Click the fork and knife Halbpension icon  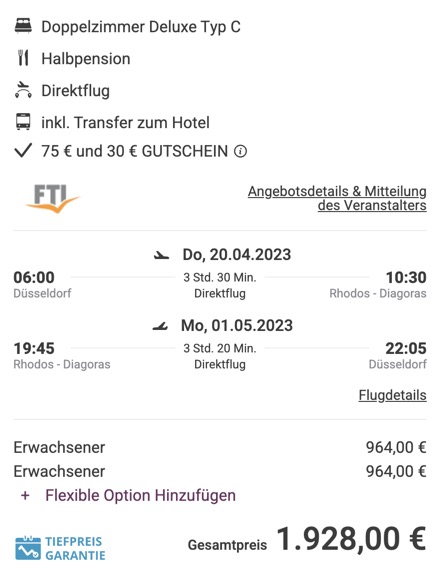pyautogui.click(x=23, y=58)
